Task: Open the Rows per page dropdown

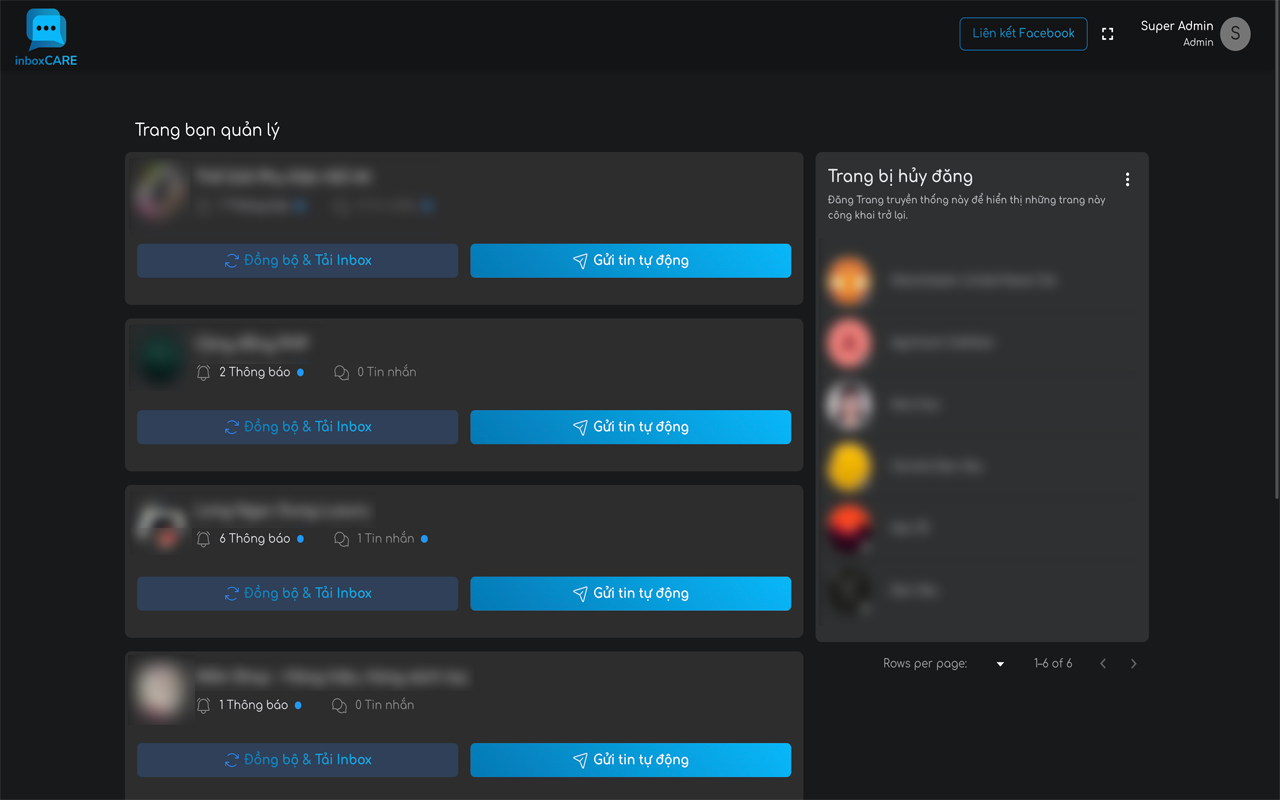Action: pyautogui.click(x=999, y=664)
